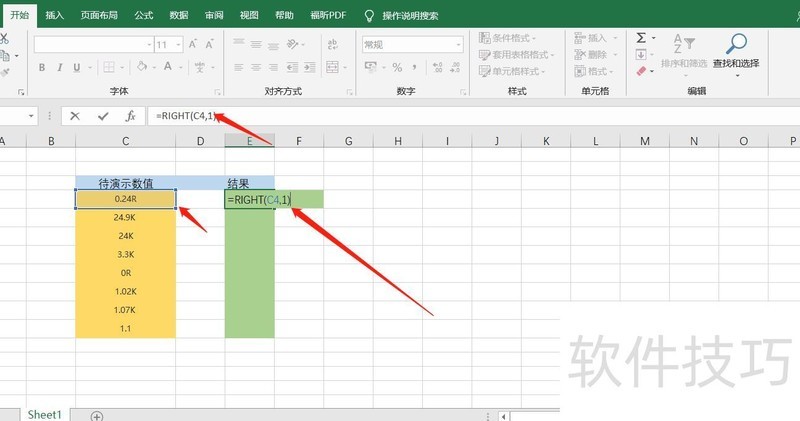Click Increase Decimal icon
This screenshot has width=800, height=421.
[437, 67]
